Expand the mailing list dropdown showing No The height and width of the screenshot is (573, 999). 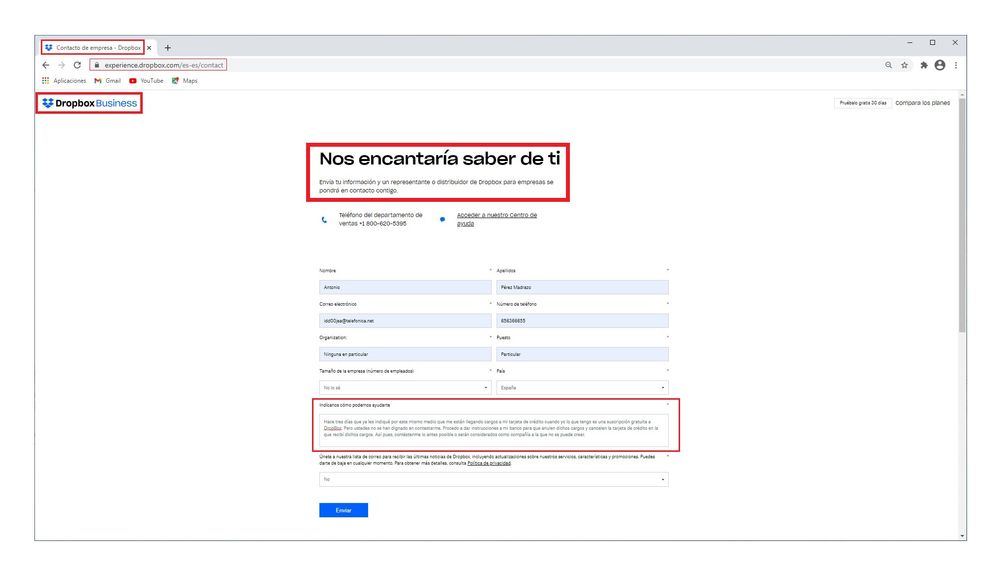[x=494, y=479]
